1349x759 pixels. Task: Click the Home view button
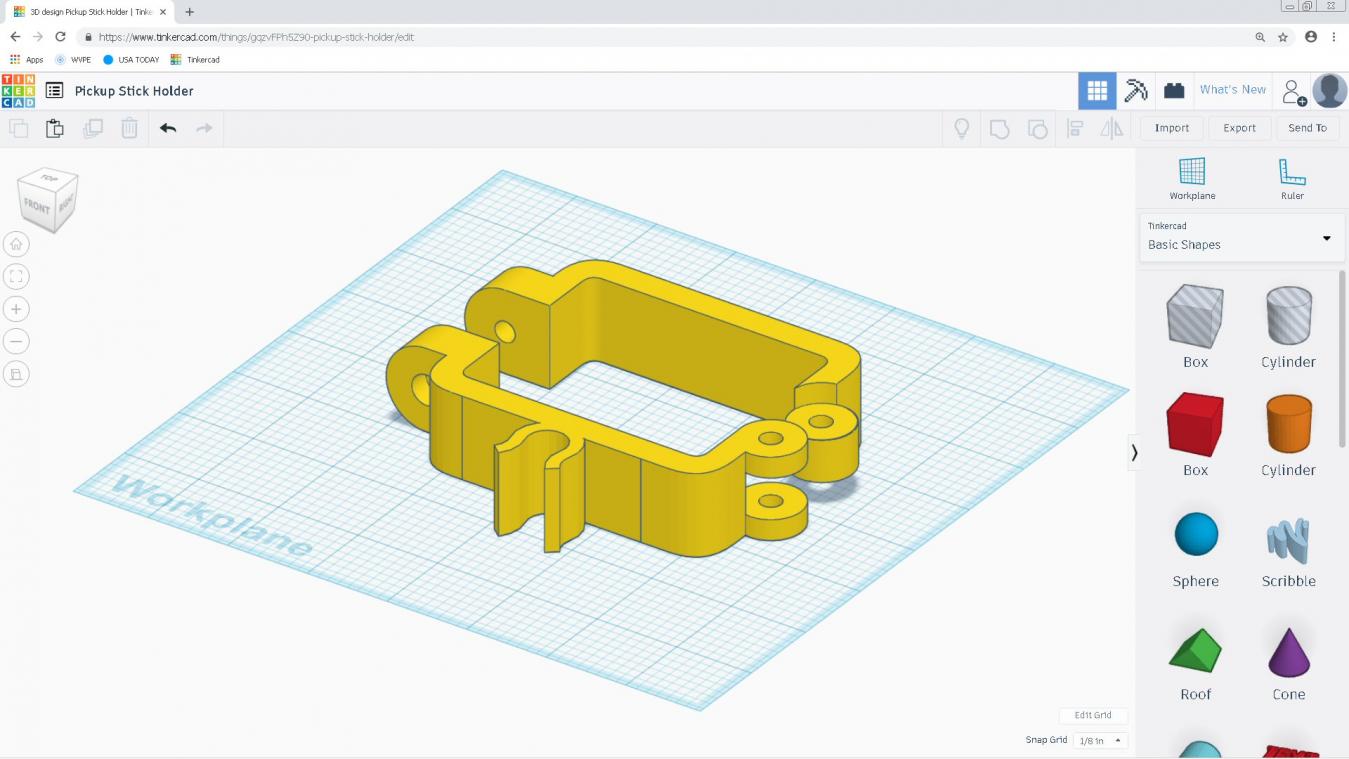coord(16,244)
